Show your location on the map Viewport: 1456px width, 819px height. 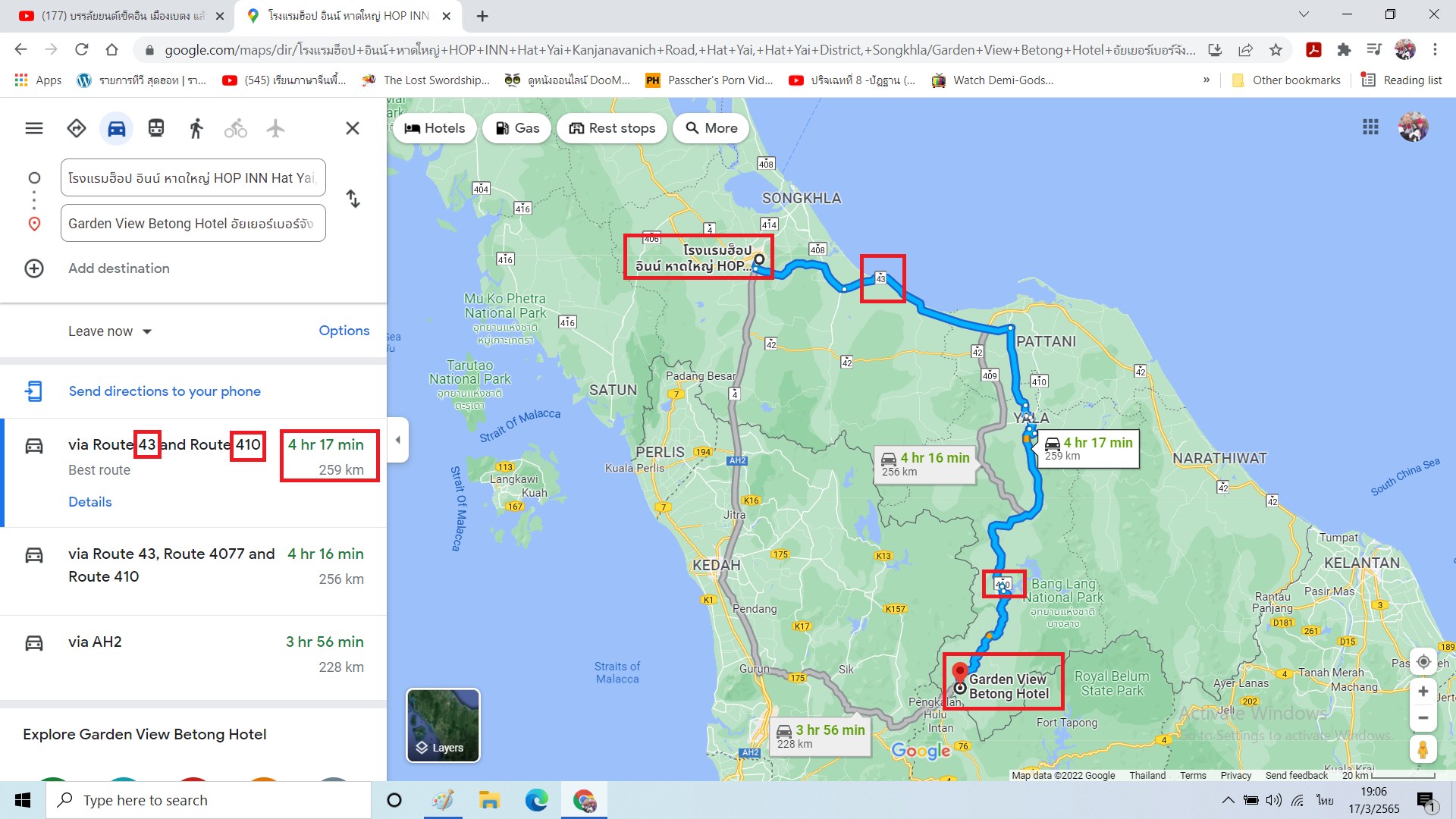(1423, 662)
